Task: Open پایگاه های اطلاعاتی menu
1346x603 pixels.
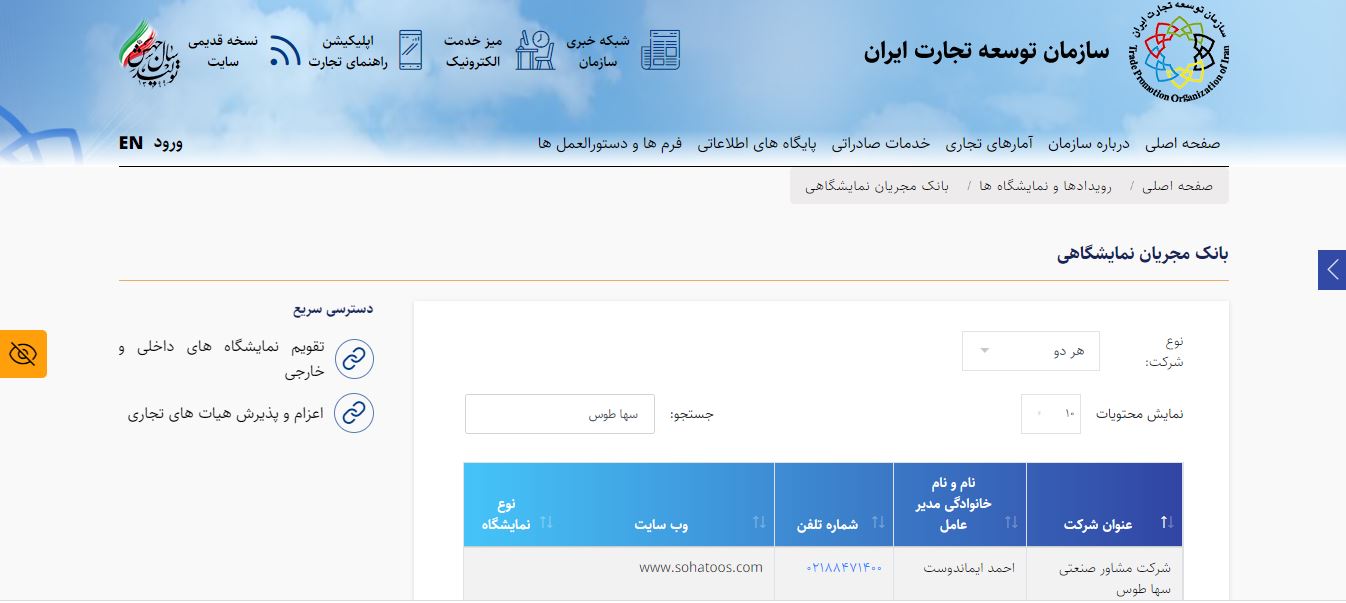Action: (x=757, y=143)
